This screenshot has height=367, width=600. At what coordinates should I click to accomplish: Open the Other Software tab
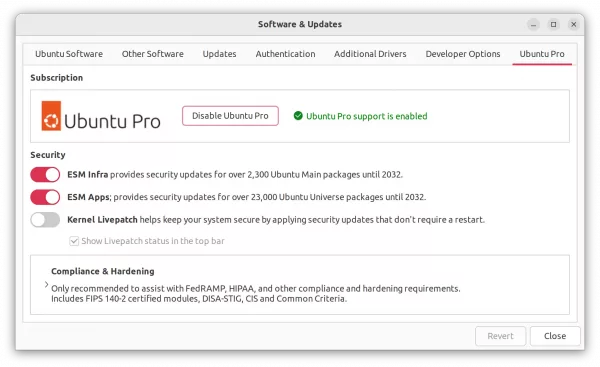pos(153,54)
